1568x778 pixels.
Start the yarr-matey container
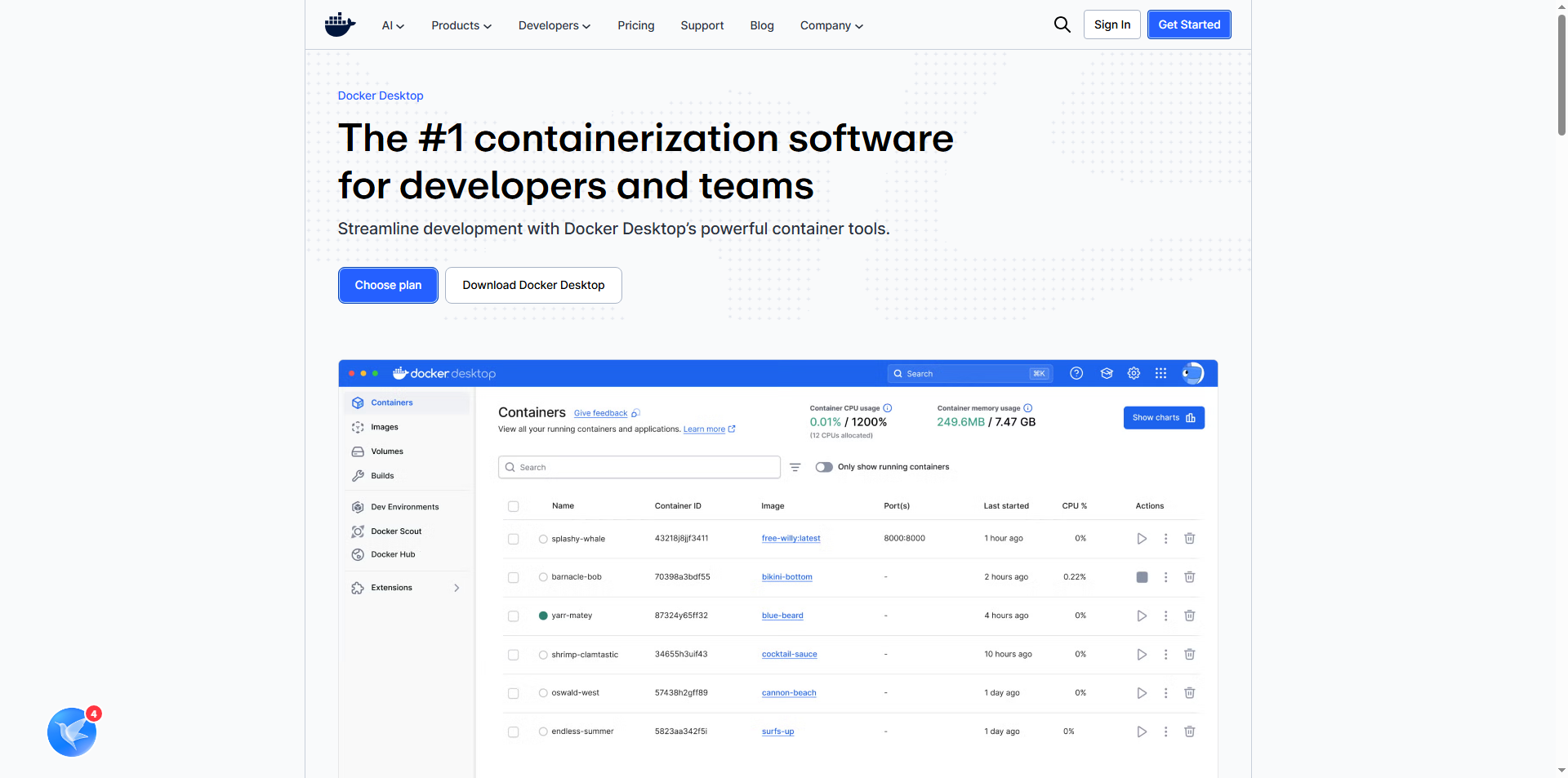click(1142, 616)
